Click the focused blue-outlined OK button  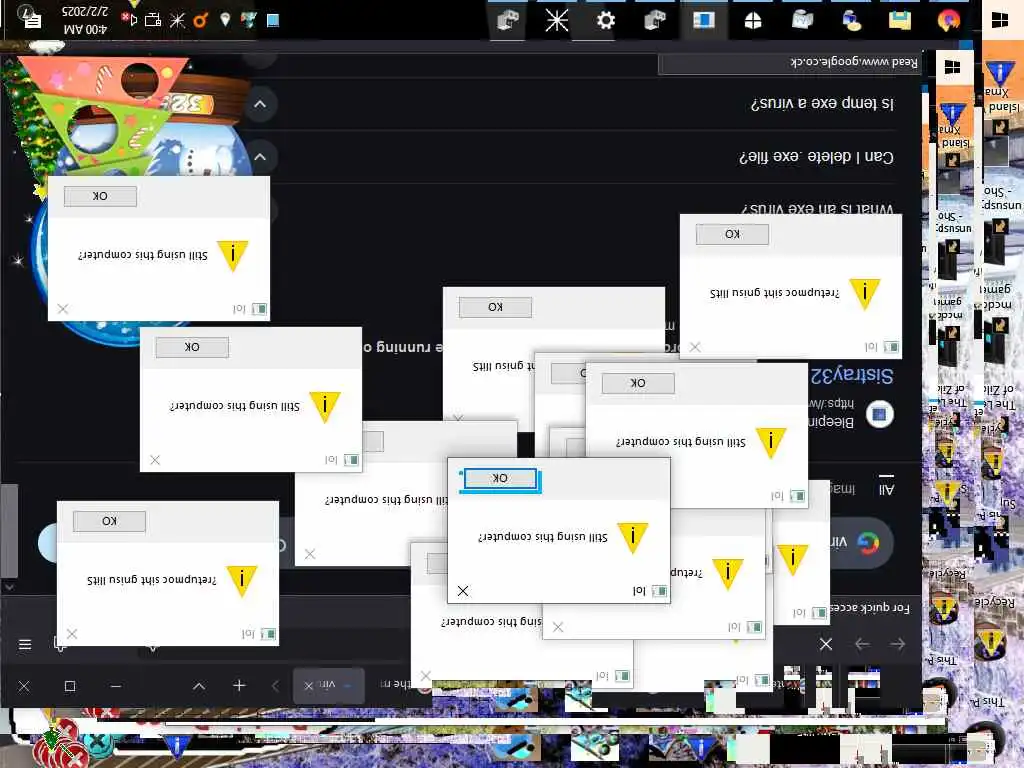(500, 479)
